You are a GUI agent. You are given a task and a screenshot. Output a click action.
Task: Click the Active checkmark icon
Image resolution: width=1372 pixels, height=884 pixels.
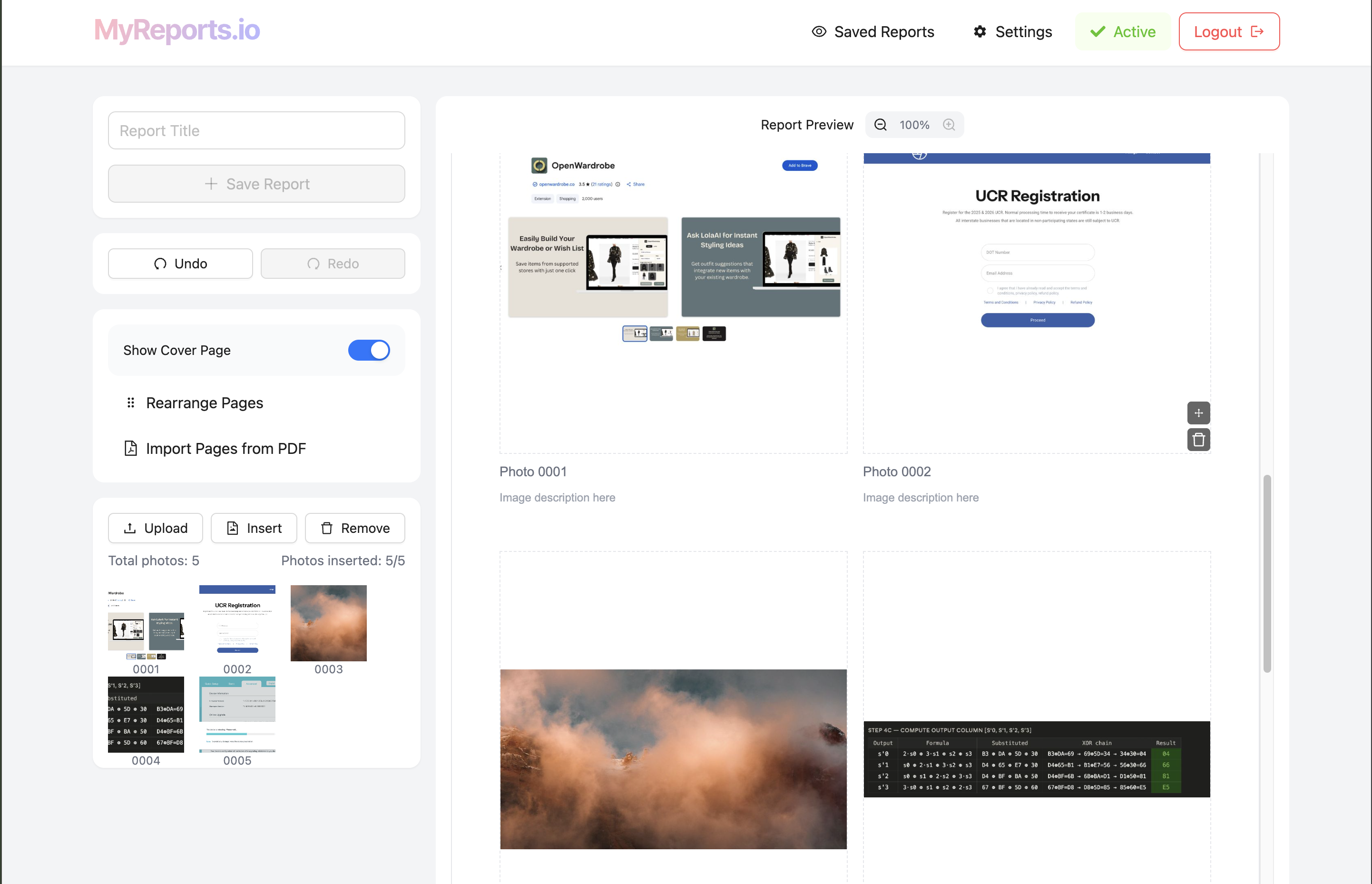[1097, 31]
